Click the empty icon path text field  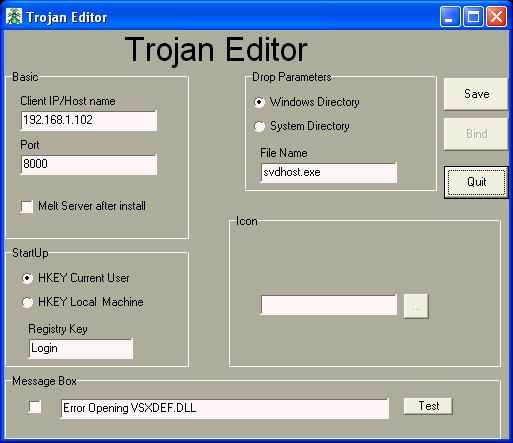[329, 305]
